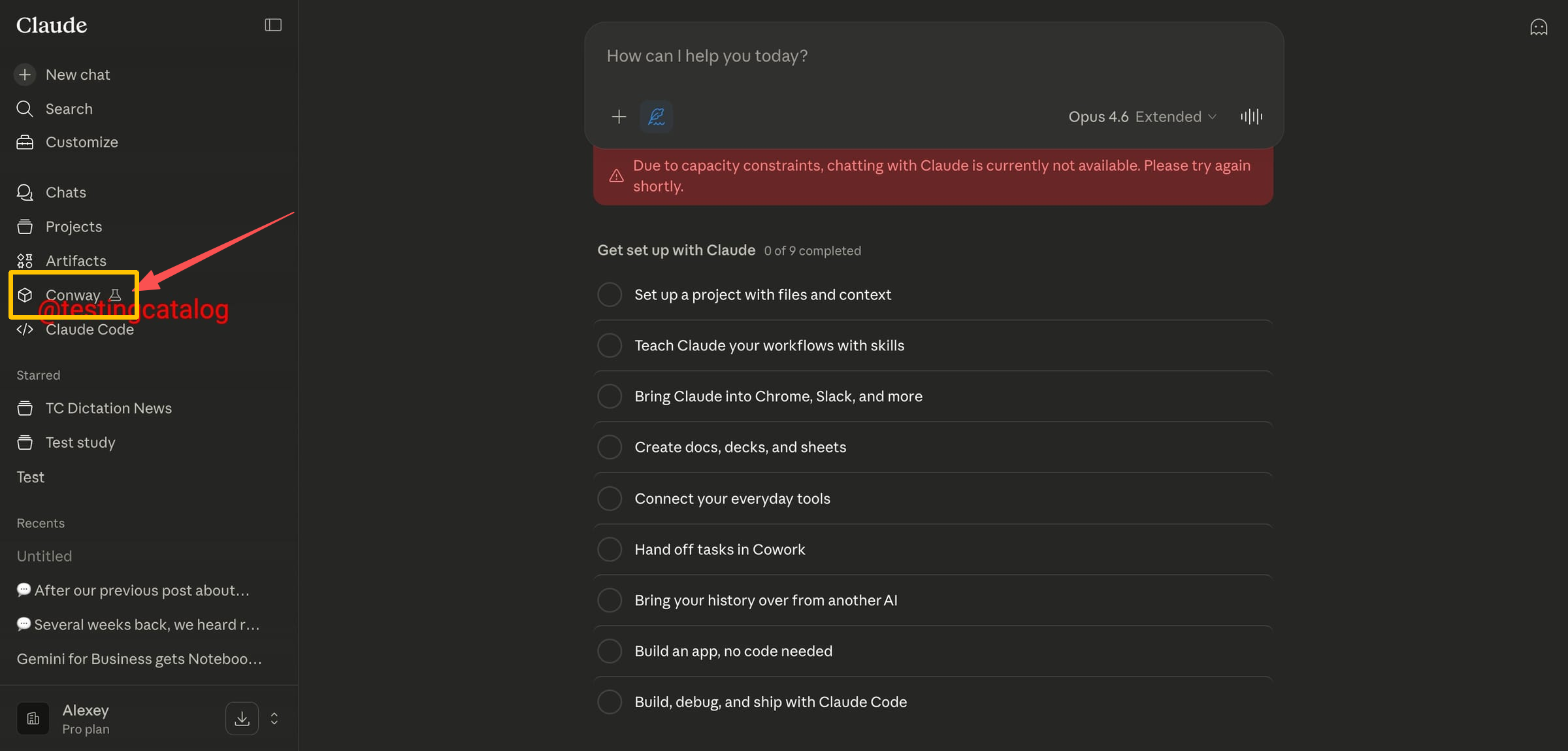Open recent chat "Gemini for Business gets Noteboo…"
This screenshot has width=1568, height=751.
(x=139, y=659)
